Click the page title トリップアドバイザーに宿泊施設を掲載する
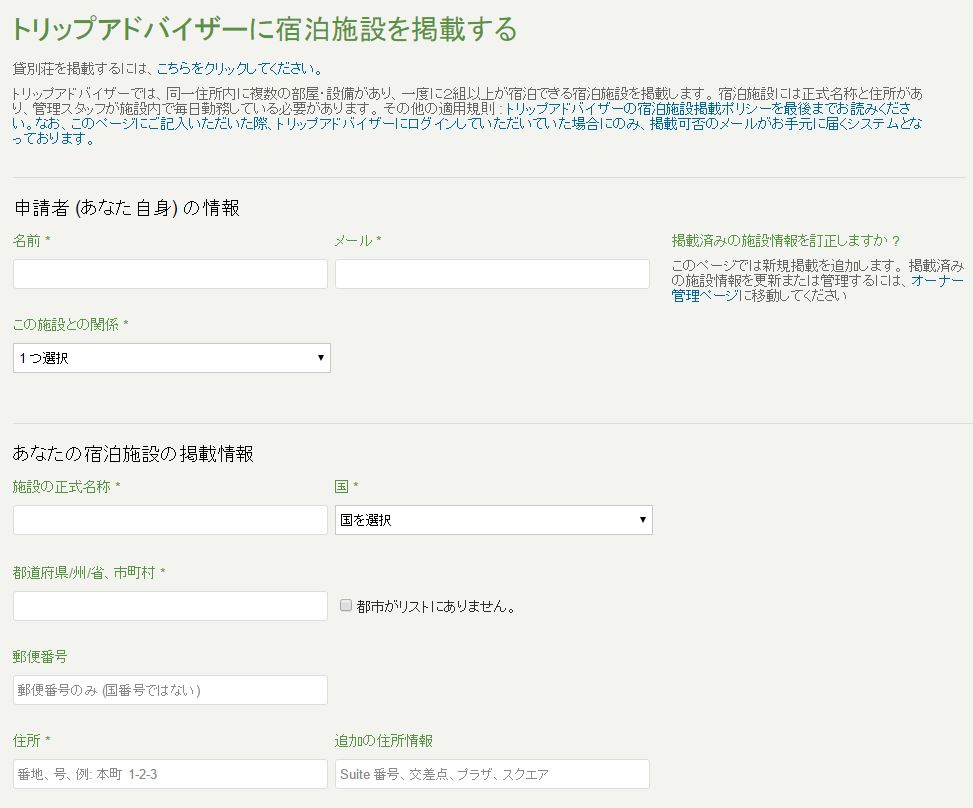Image resolution: width=973 pixels, height=808 pixels. [x=264, y=29]
